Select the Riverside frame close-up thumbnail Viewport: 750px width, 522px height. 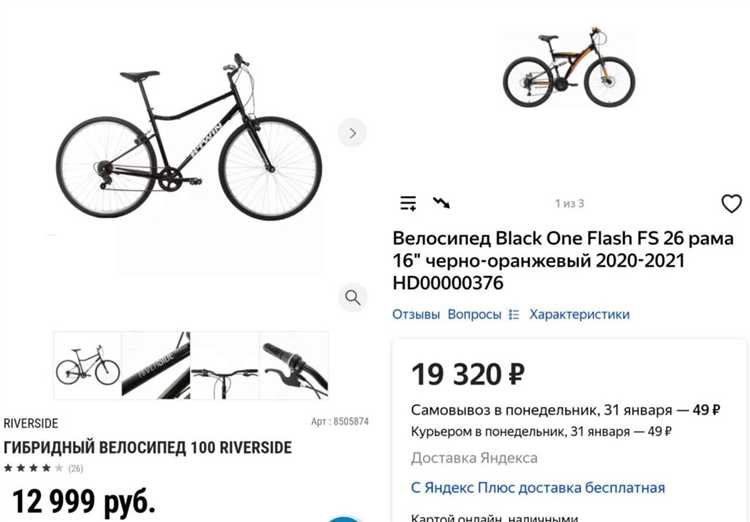coord(156,365)
